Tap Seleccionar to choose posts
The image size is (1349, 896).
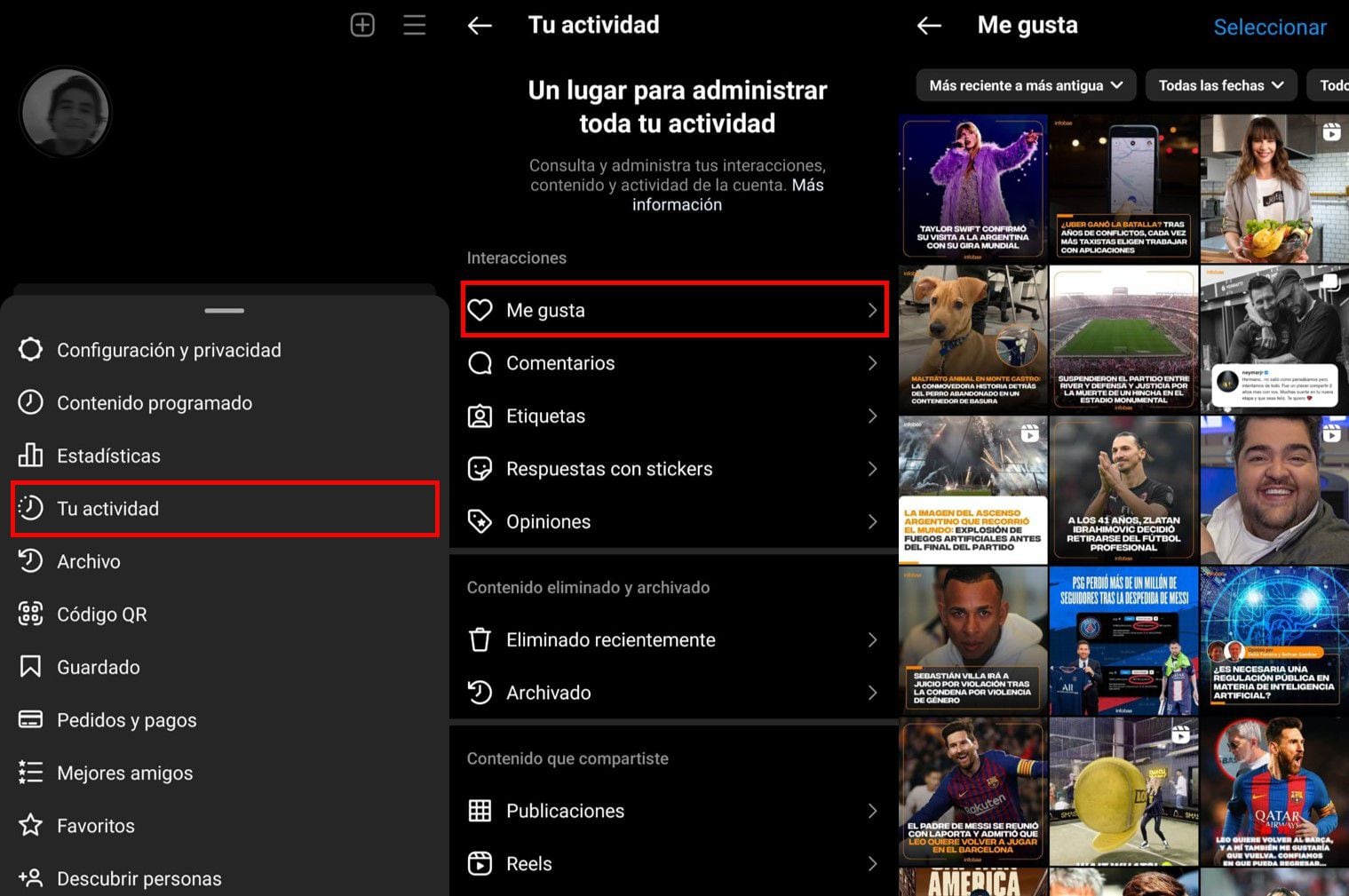click(1269, 28)
